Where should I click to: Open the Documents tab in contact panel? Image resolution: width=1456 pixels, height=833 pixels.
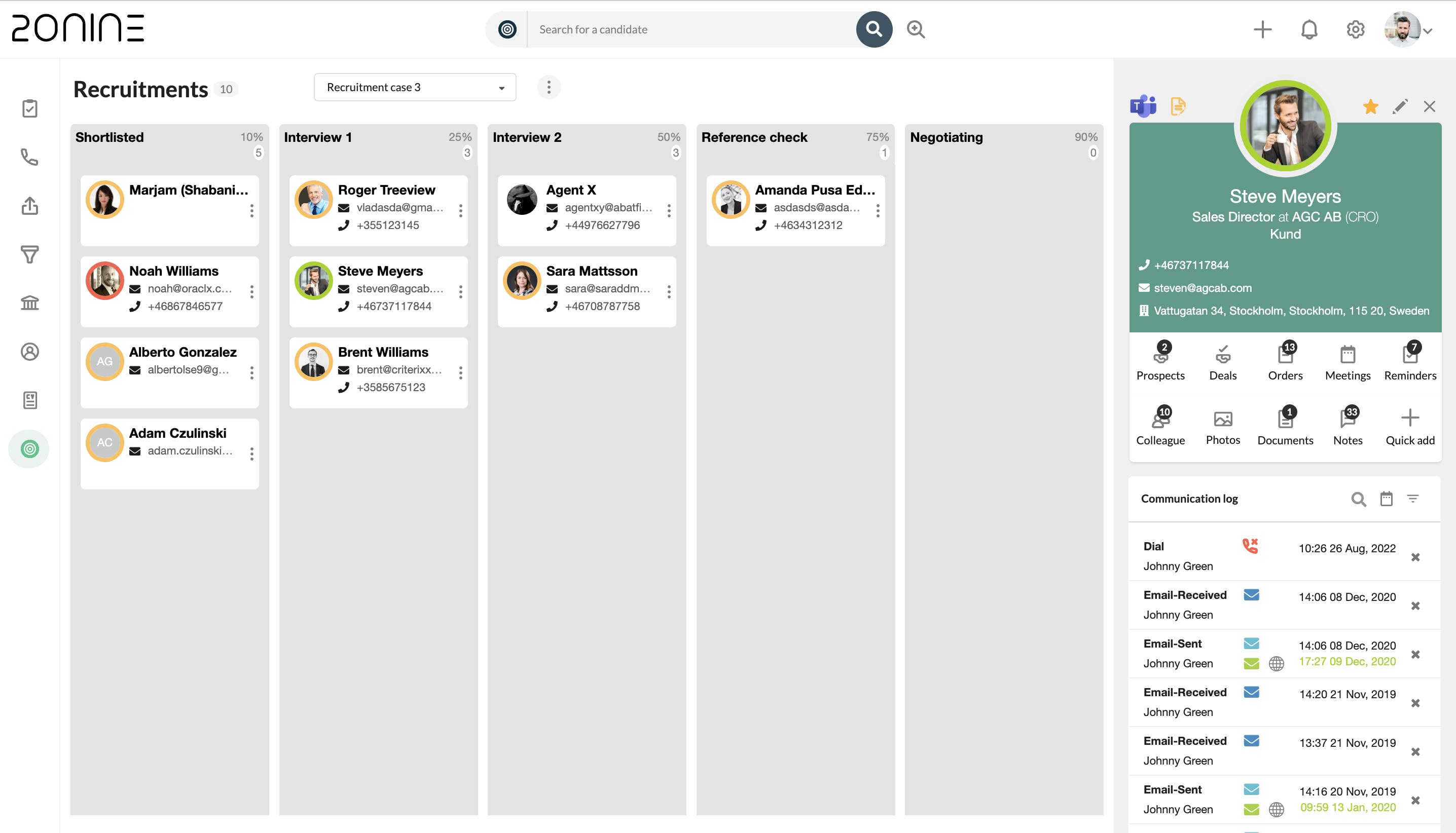1285,426
